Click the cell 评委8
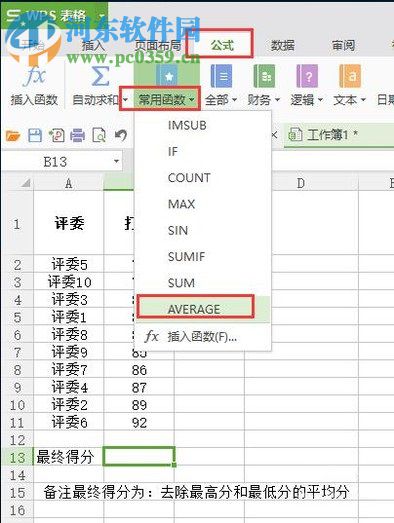The width and height of the screenshot is (394, 523). click(68, 335)
